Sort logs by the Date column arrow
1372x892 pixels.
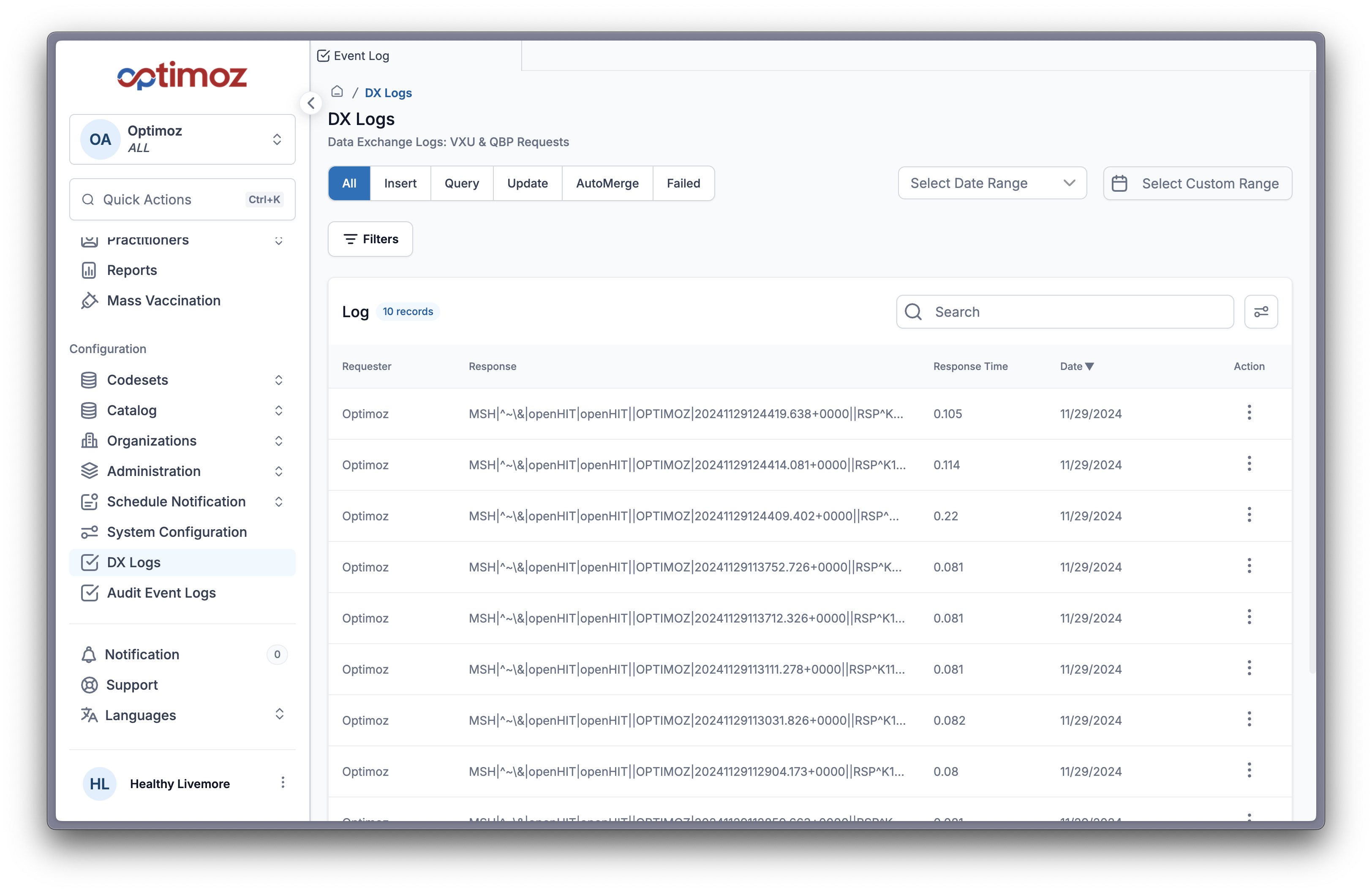click(x=1089, y=366)
